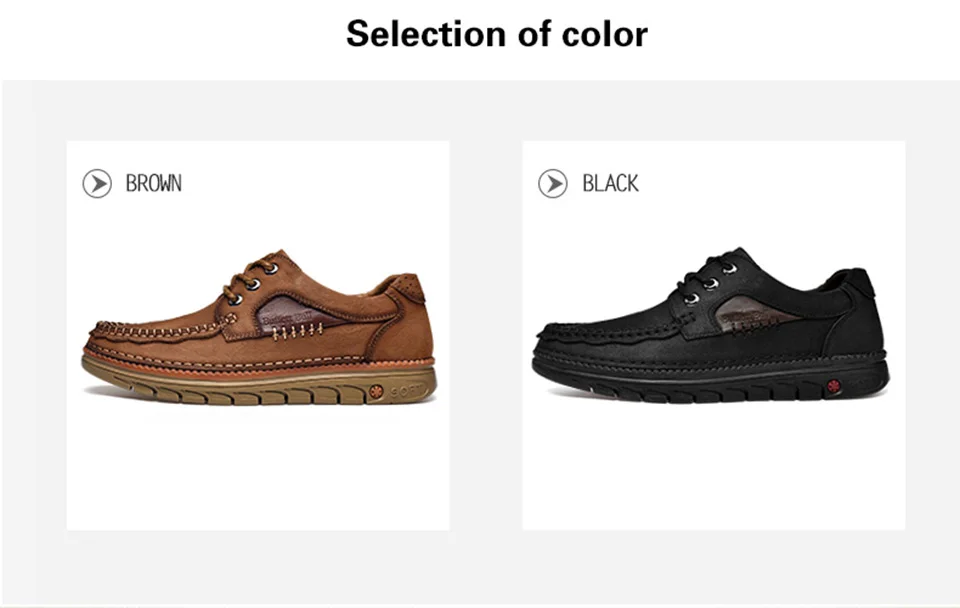Viewport: 960px width, 608px height.
Task: Select the BLACK color label
Action: [x=610, y=183]
